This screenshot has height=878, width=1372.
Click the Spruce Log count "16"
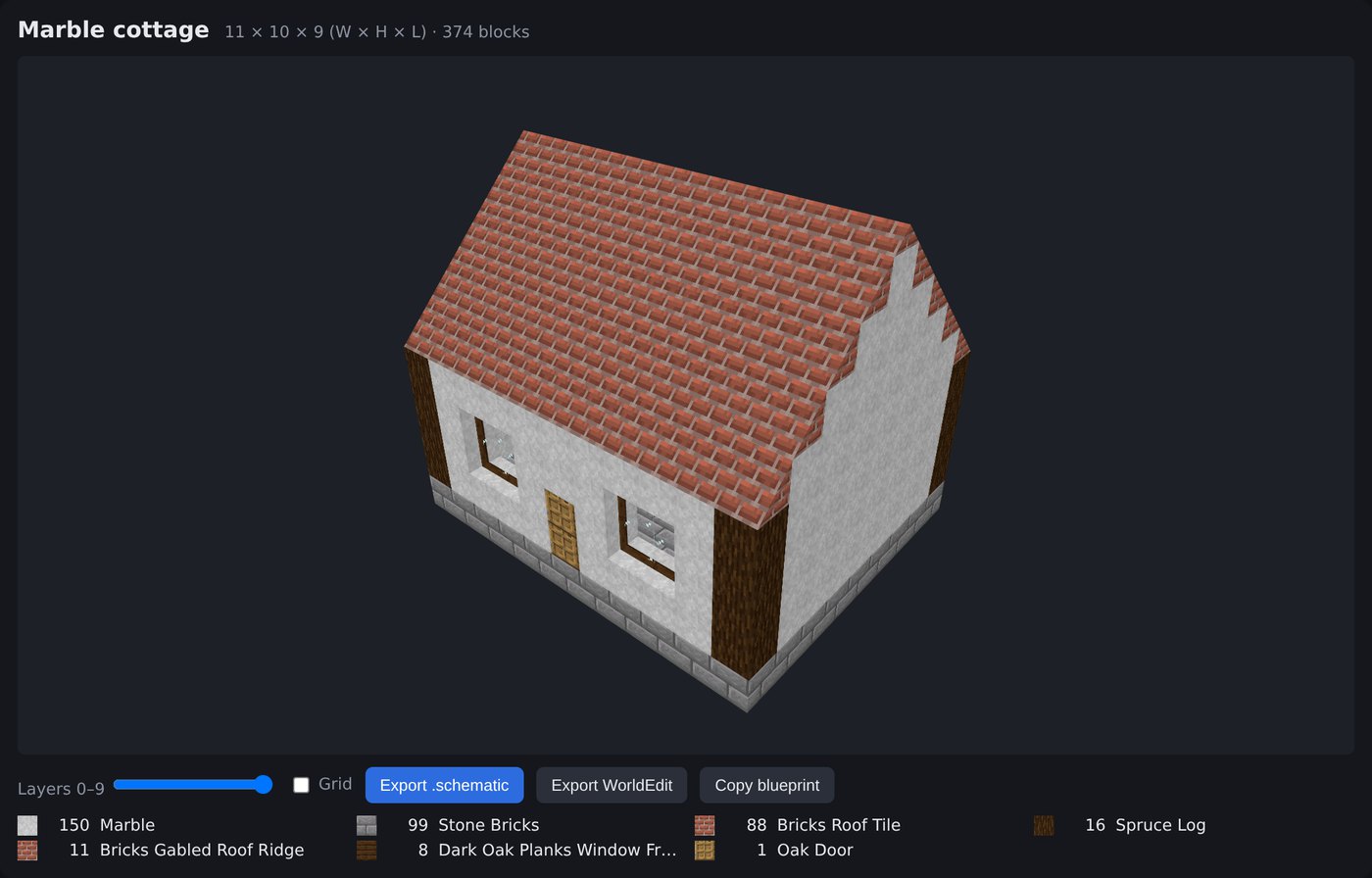(1095, 825)
